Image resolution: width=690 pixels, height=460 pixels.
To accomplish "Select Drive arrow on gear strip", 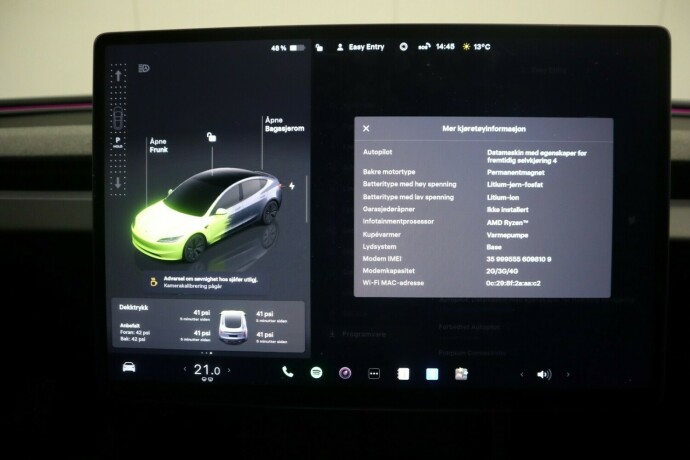I will 118,76.
